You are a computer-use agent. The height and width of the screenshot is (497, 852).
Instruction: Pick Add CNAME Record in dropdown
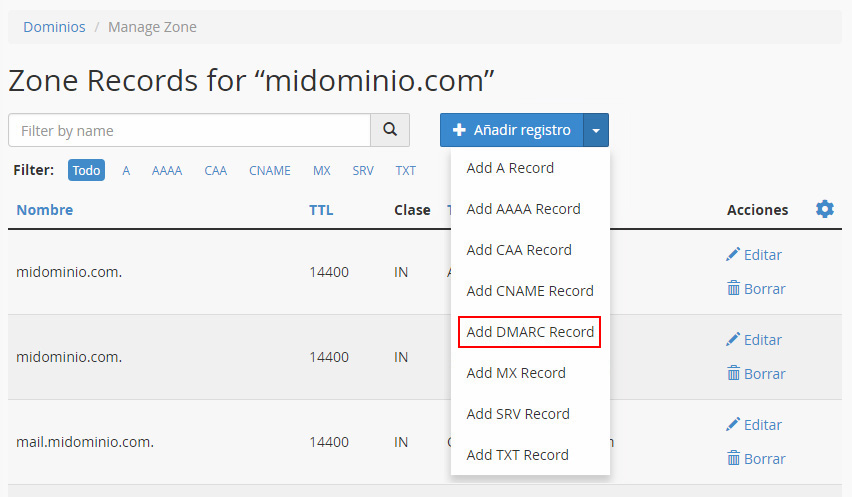point(530,291)
